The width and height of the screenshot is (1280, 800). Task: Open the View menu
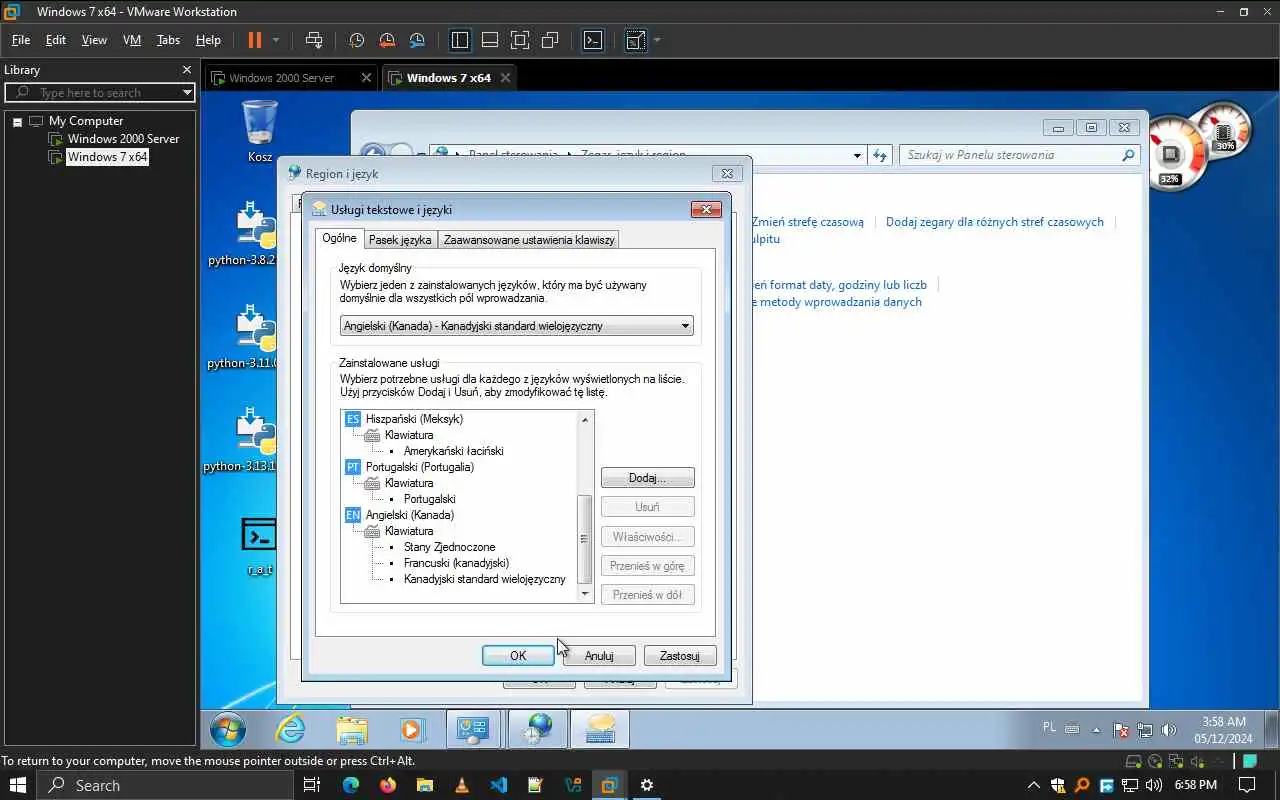[x=94, y=40]
